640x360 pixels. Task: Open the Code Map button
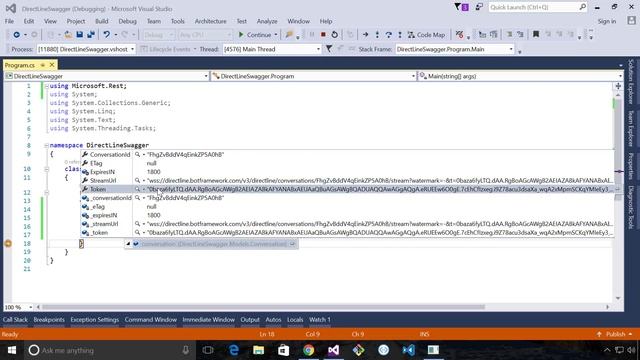(x=427, y=35)
